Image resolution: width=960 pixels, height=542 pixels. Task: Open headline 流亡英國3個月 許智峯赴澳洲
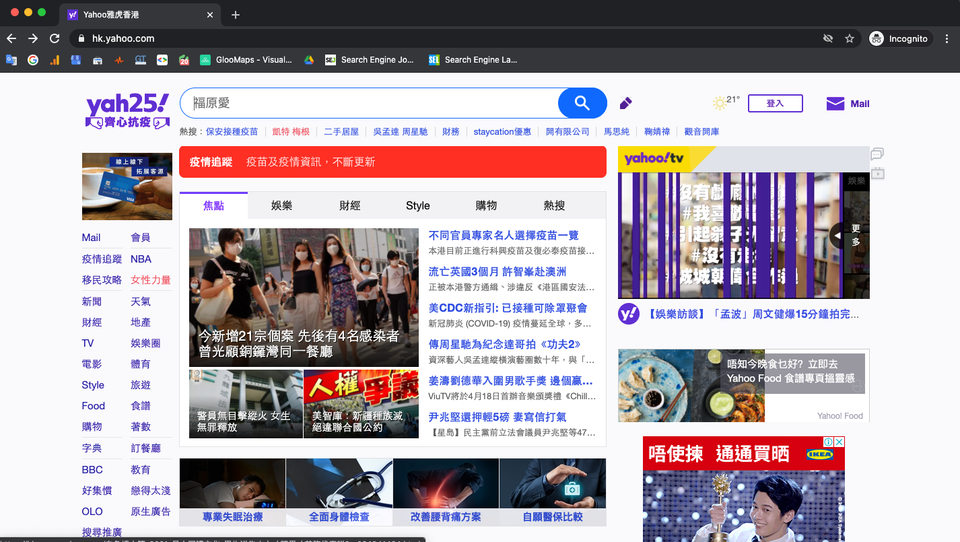coord(497,271)
